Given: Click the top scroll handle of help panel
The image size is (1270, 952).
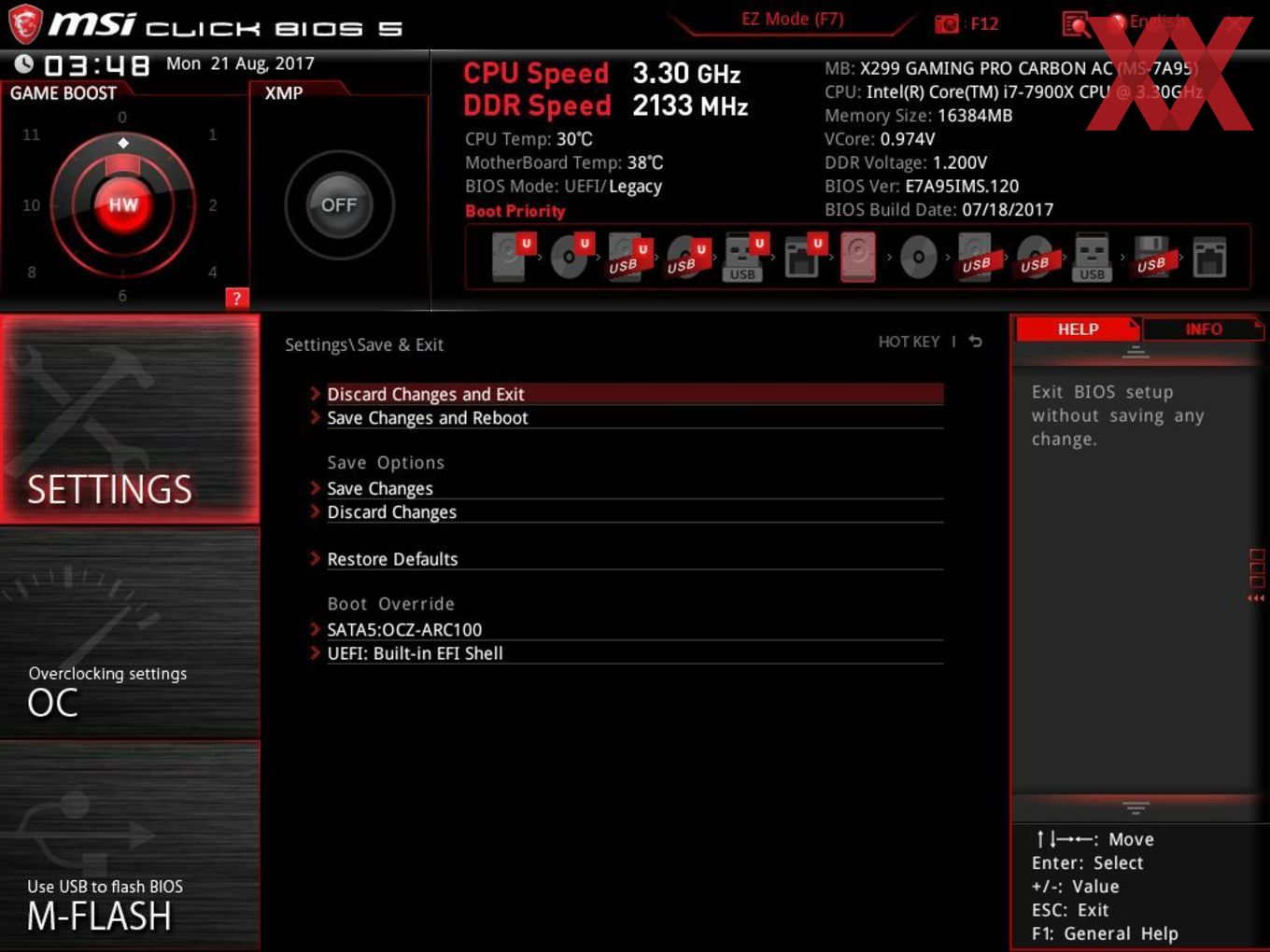Looking at the screenshot, I should point(1136,352).
